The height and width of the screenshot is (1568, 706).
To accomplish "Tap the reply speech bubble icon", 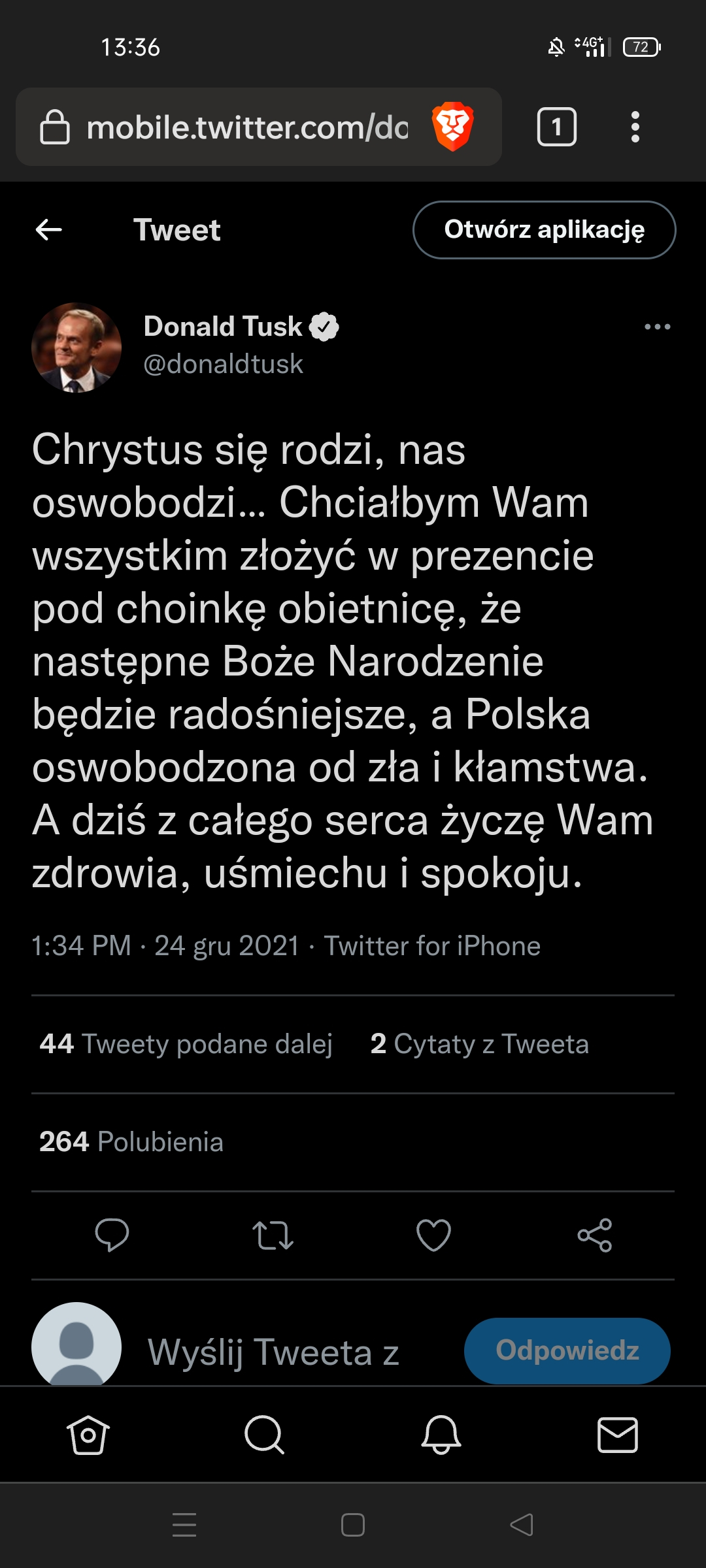I will tap(112, 1235).
